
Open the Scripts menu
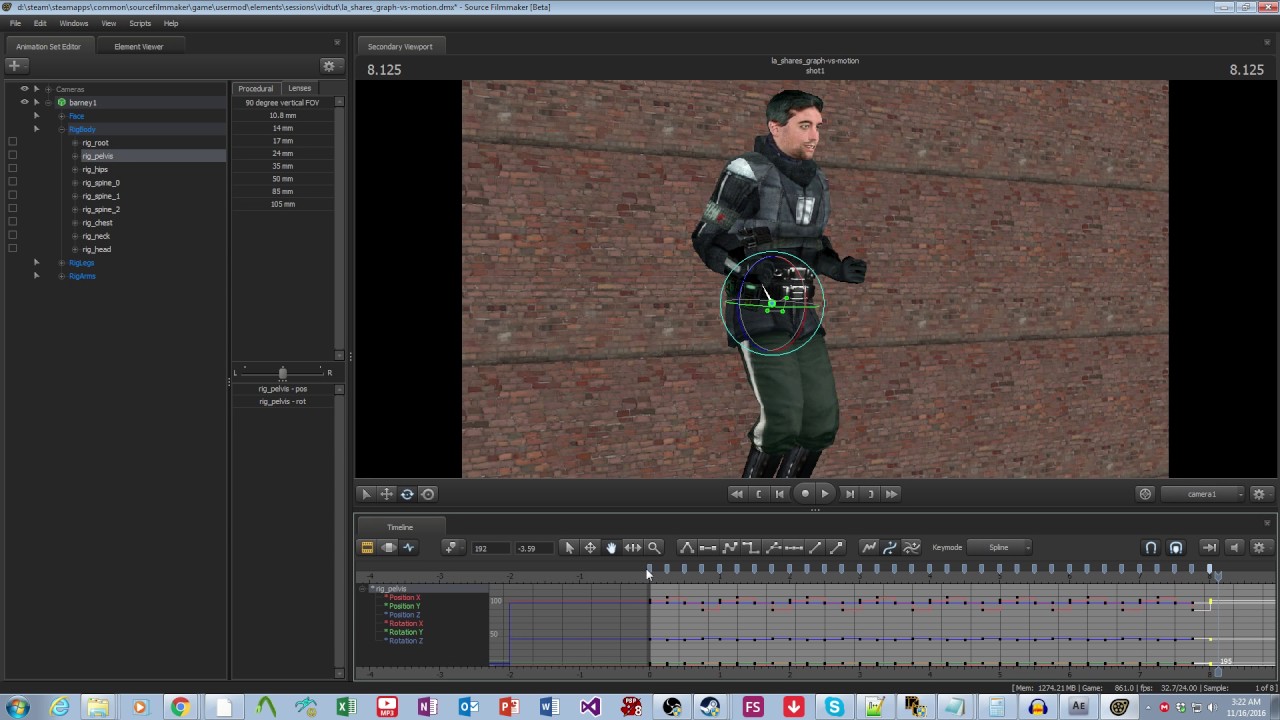[140, 23]
